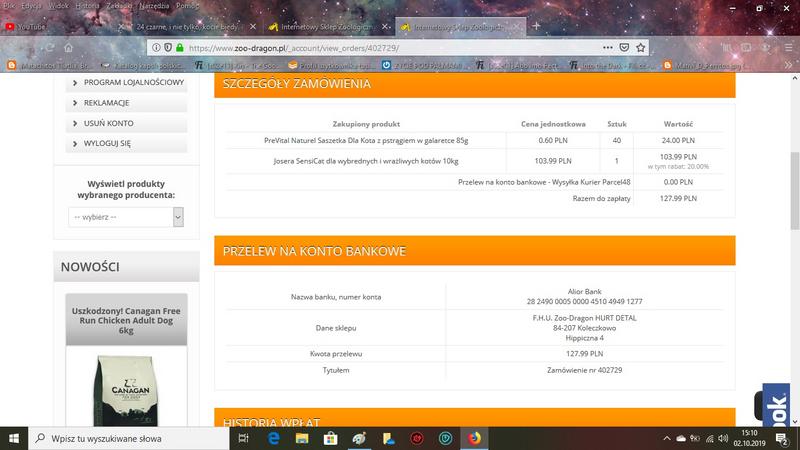
Task: Click the OneDrive cloud tray icon
Action: tap(681, 438)
